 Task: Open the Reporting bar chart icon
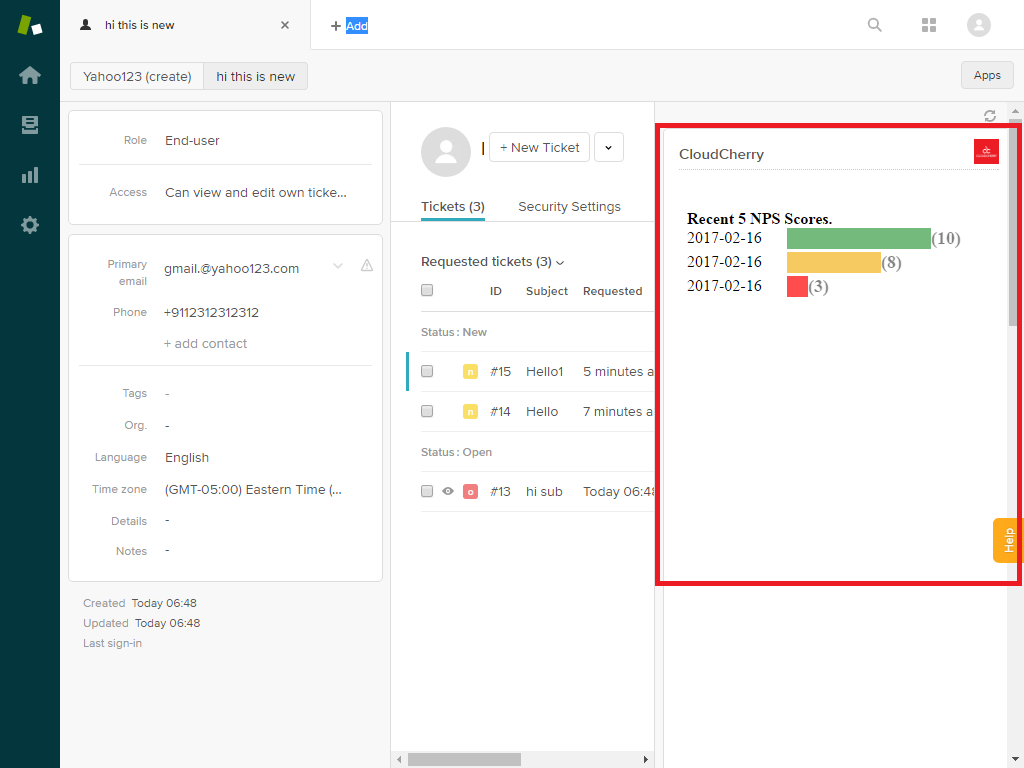[x=30, y=175]
